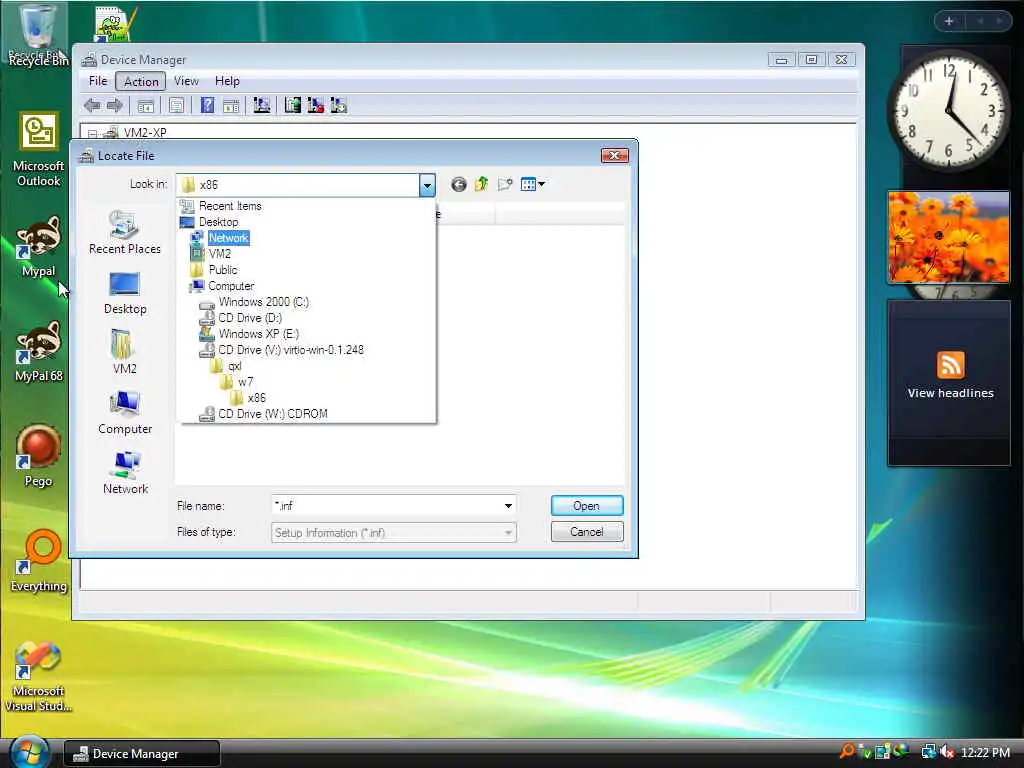Screen dimensions: 1024x768
Task: Open the View Menu icon dropdown
Action: [533, 185]
